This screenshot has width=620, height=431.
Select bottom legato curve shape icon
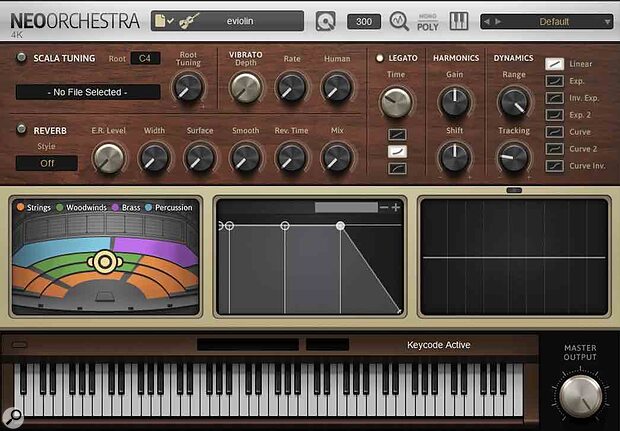click(x=397, y=168)
